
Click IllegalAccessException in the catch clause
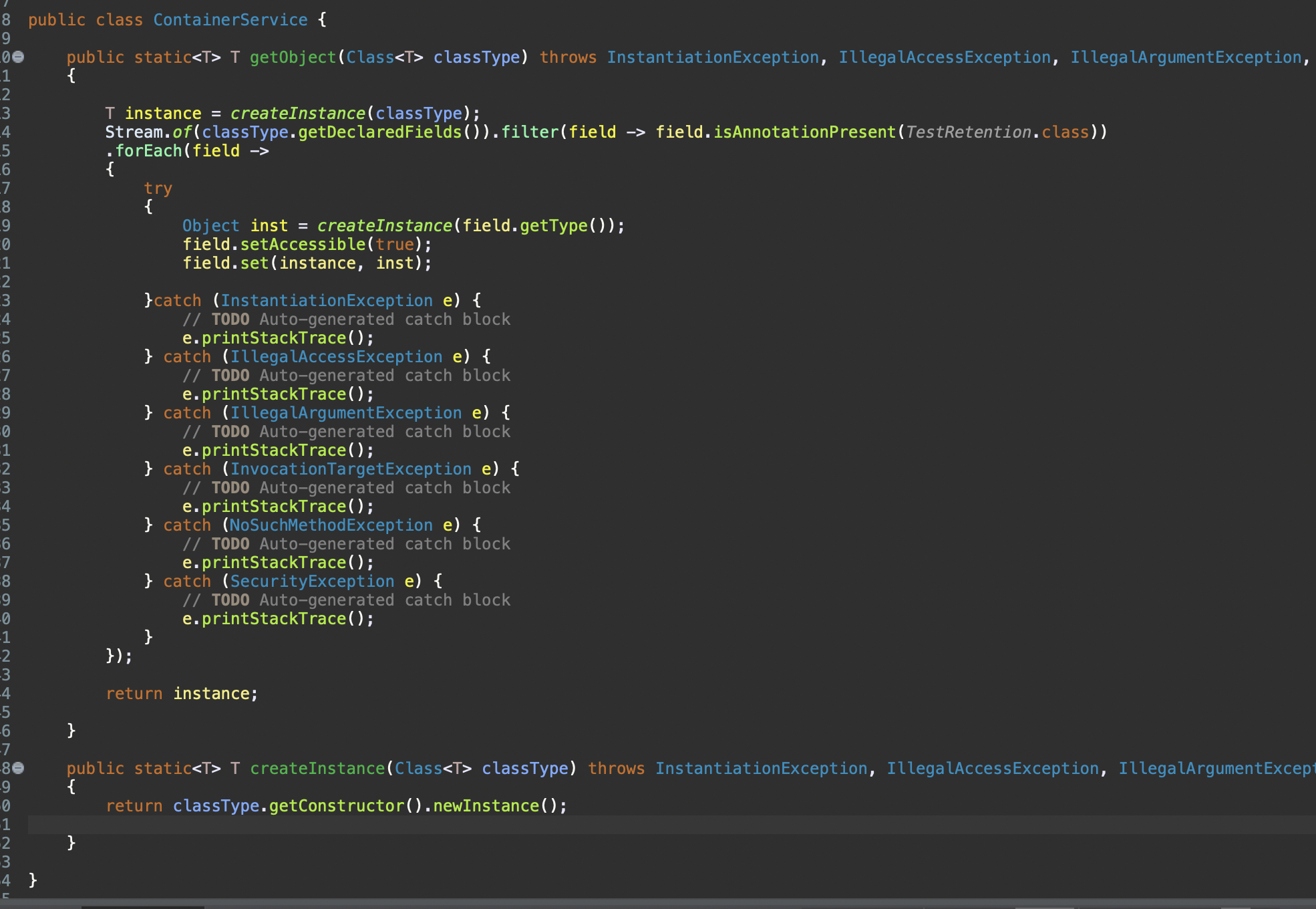(336, 357)
